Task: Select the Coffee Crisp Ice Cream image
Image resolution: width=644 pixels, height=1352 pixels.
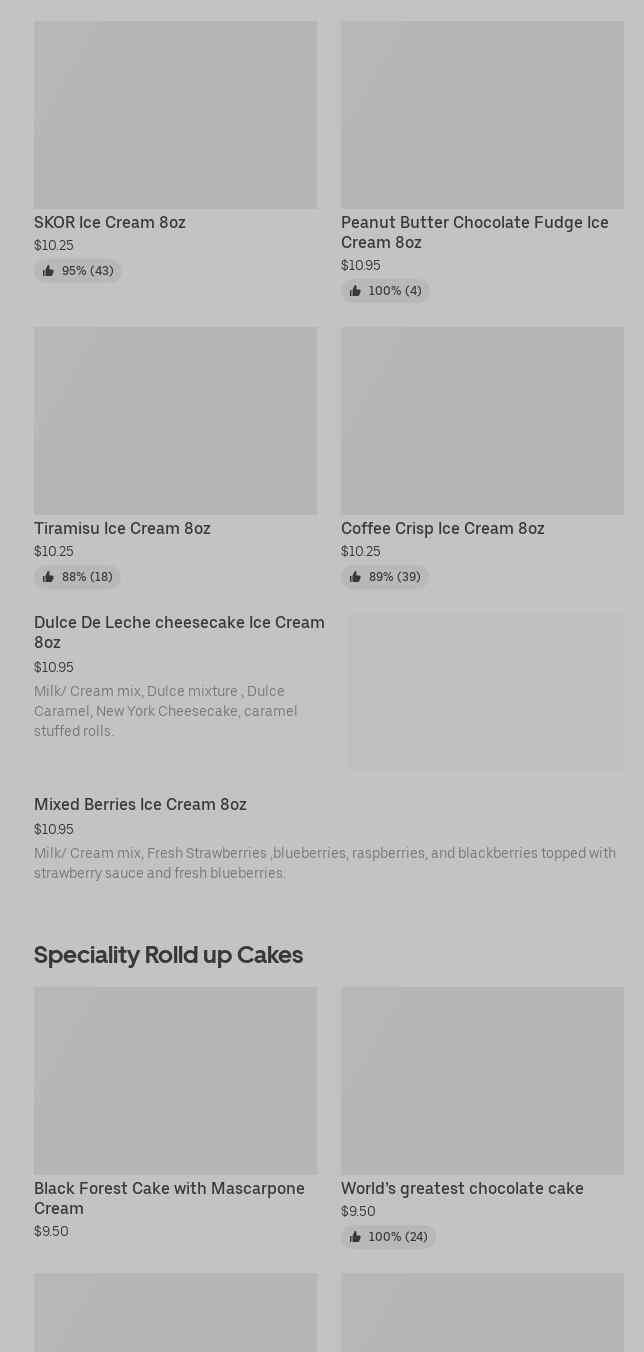Action: click(x=482, y=421)
